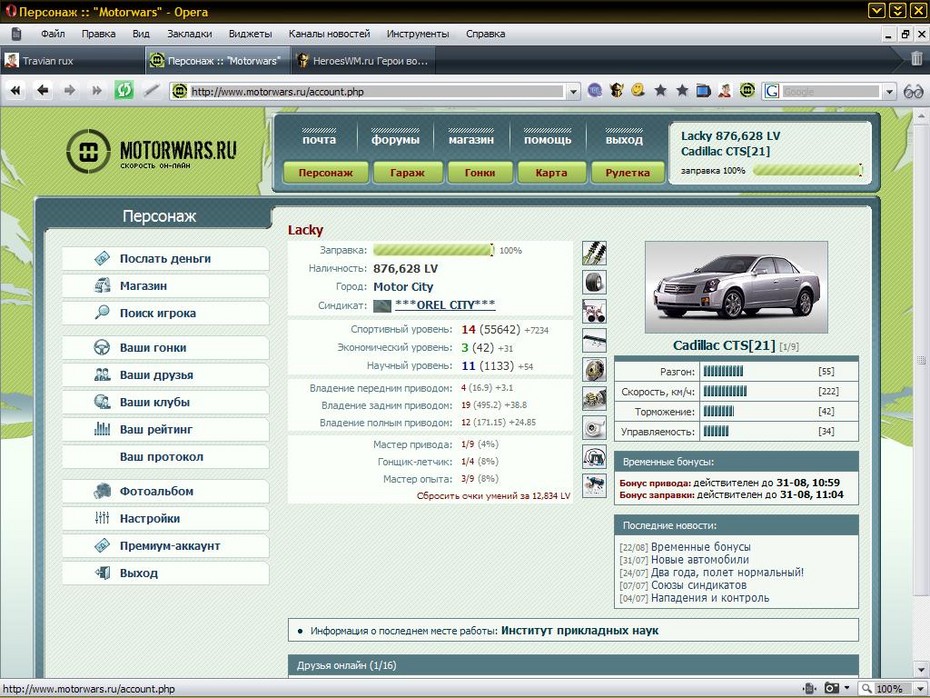Click the brake disc part icon

594,370
